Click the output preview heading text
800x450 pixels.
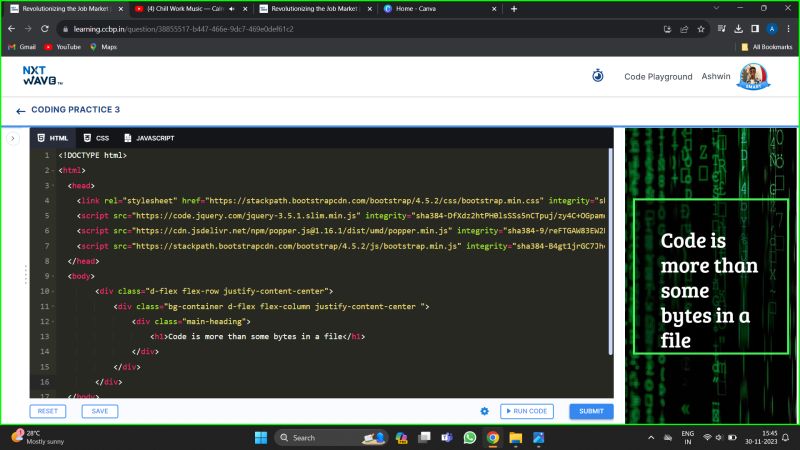click(709, 290)
